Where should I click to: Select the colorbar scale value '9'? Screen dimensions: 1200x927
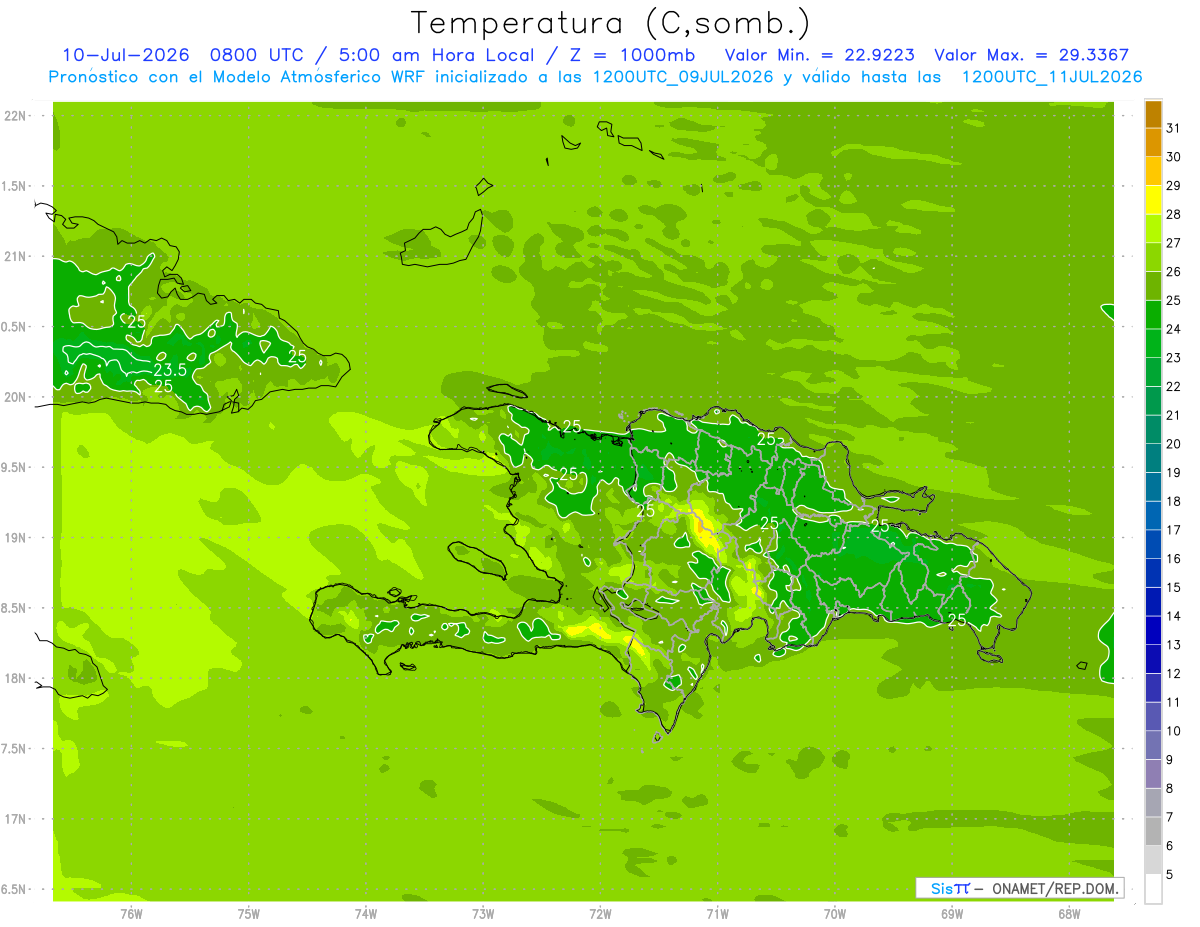tap(1169, 760)
